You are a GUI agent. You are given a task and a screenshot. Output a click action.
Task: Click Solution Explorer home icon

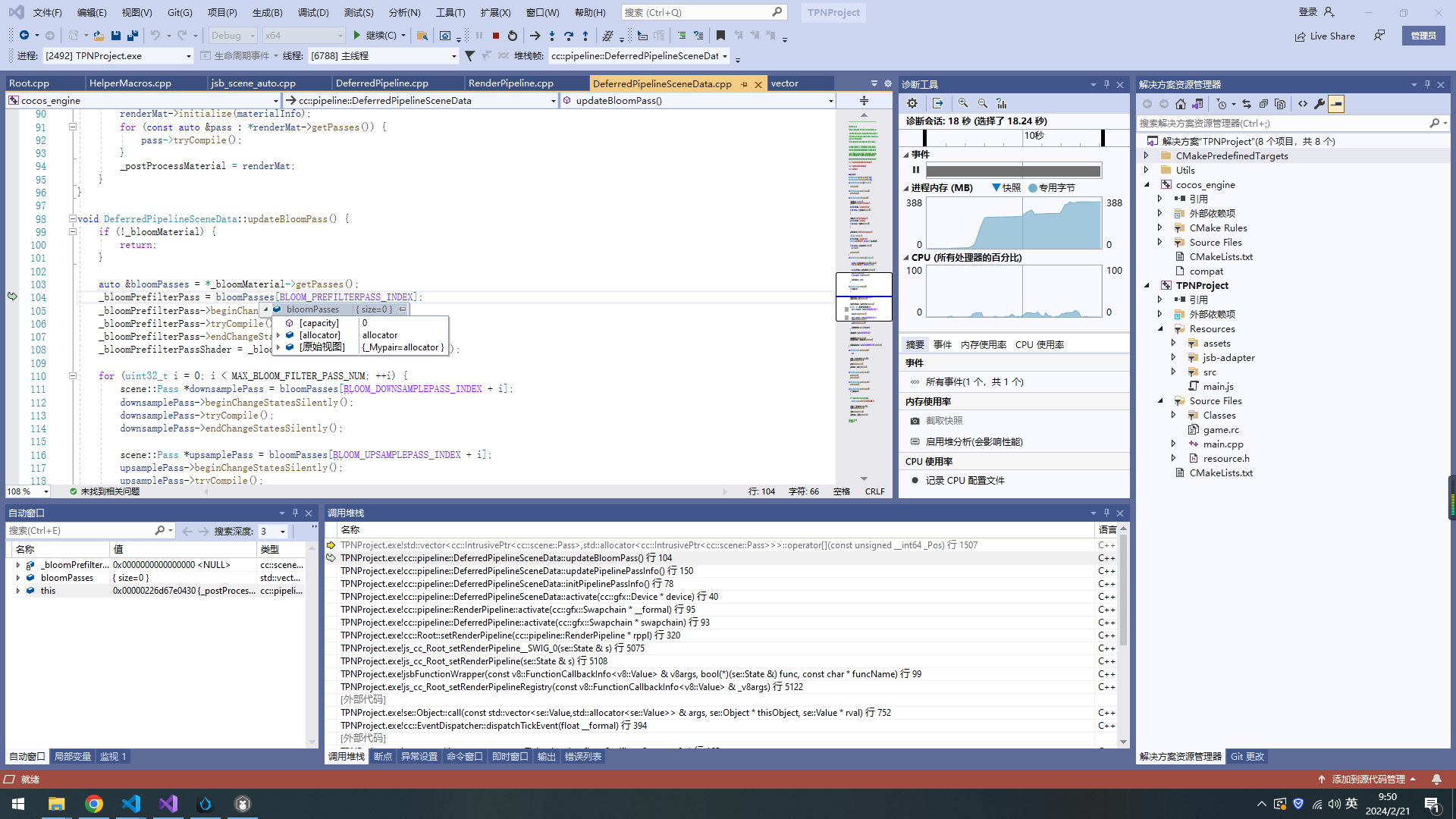tap(1181, 104)
